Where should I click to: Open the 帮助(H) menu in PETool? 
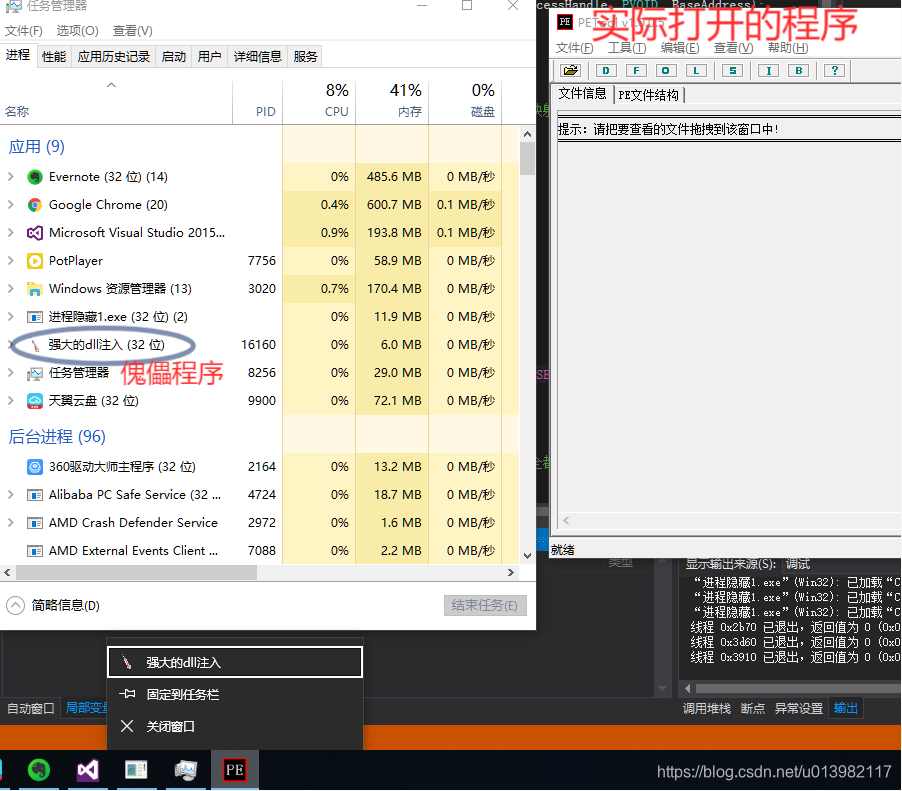tap(788, 48)
